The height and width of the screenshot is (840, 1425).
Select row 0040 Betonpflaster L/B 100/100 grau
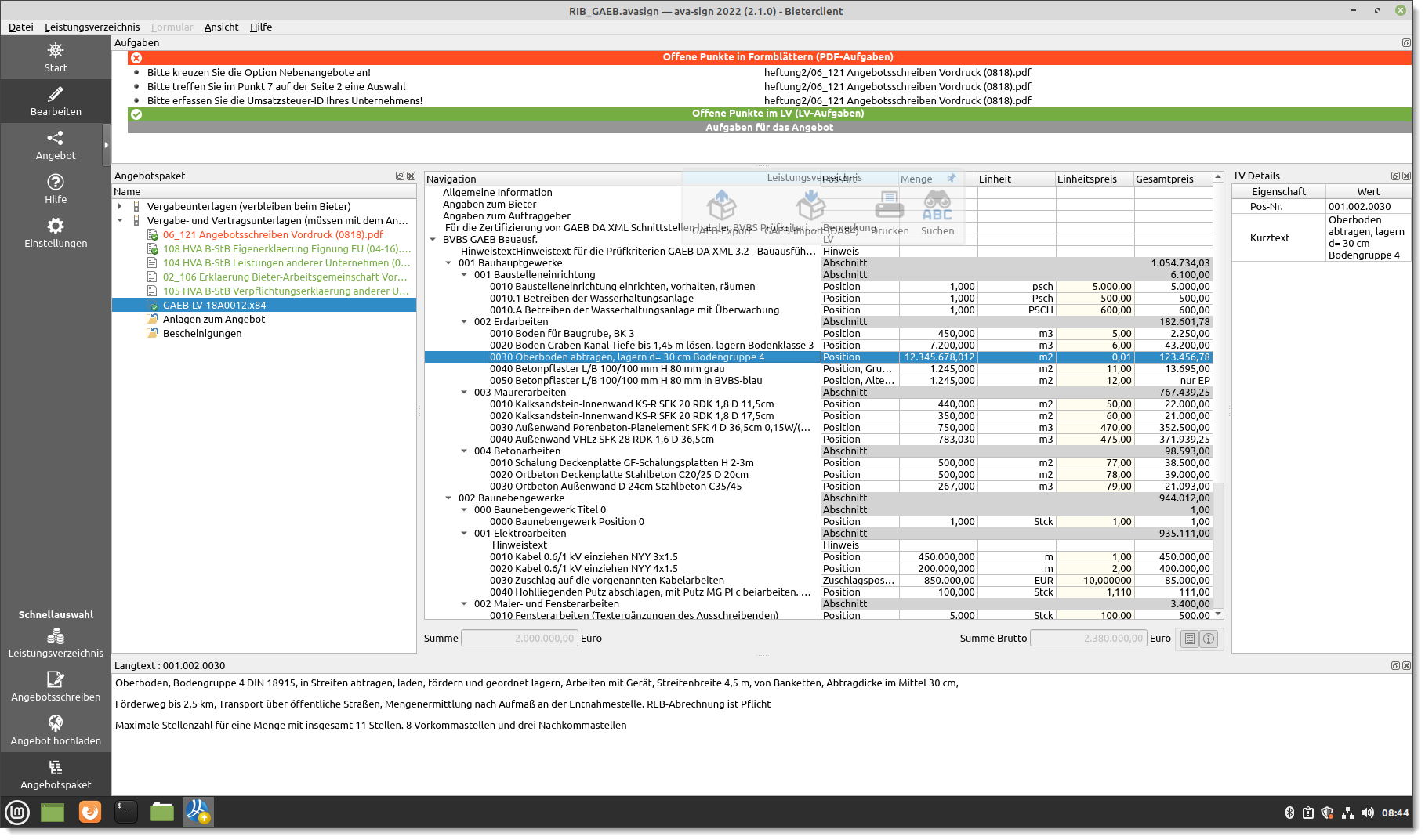pyautogui.click(x=818, y=369)
